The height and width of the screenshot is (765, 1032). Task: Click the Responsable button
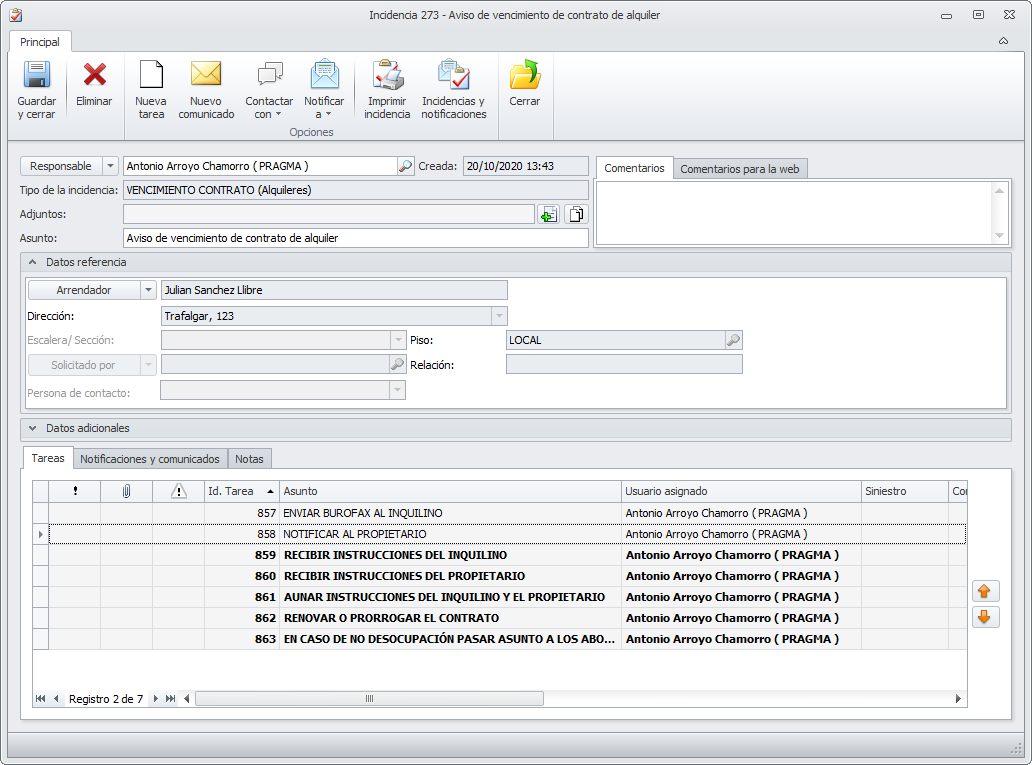point(60,166)
